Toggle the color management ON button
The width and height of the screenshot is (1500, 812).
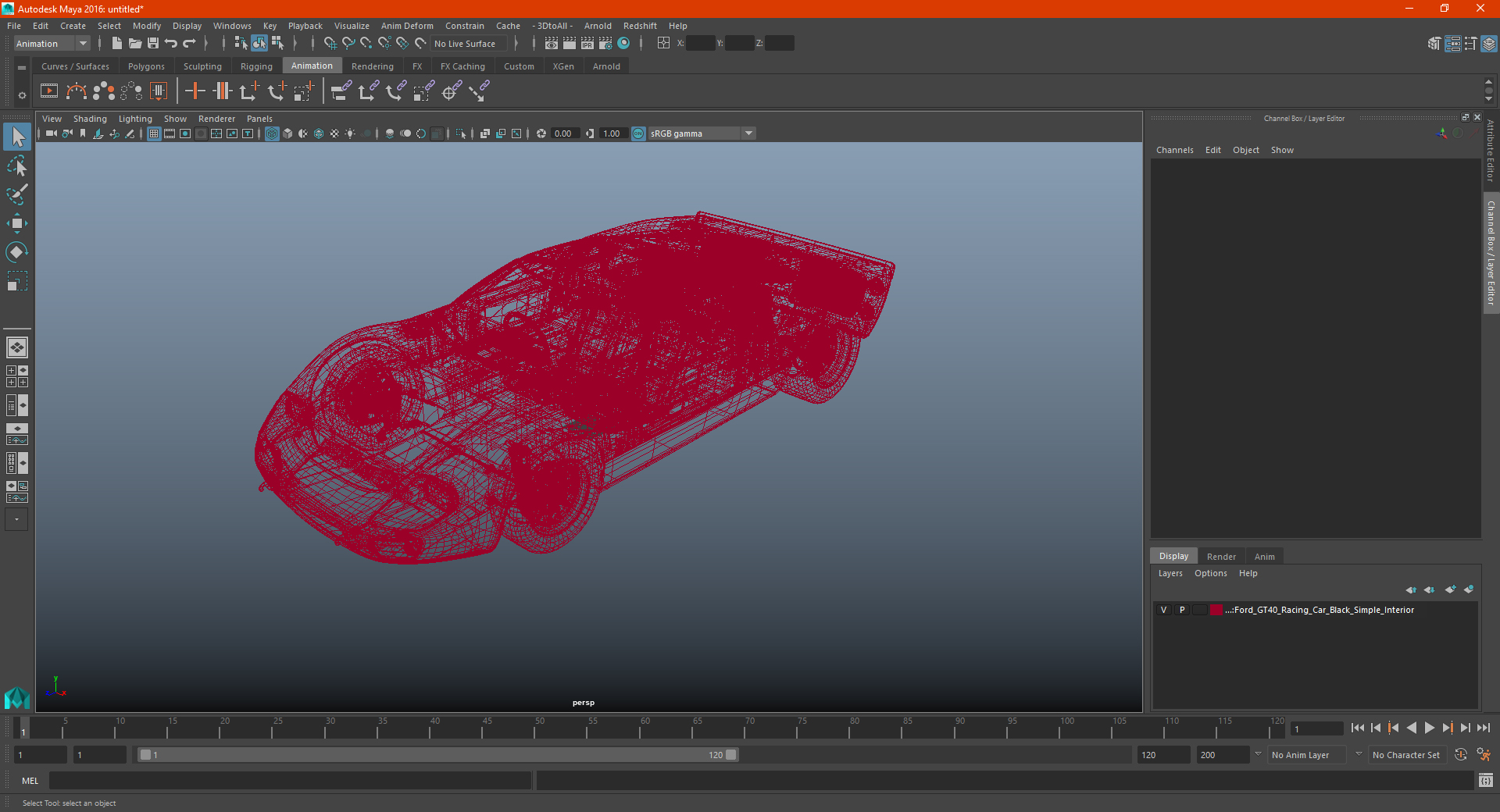[638, 134]
